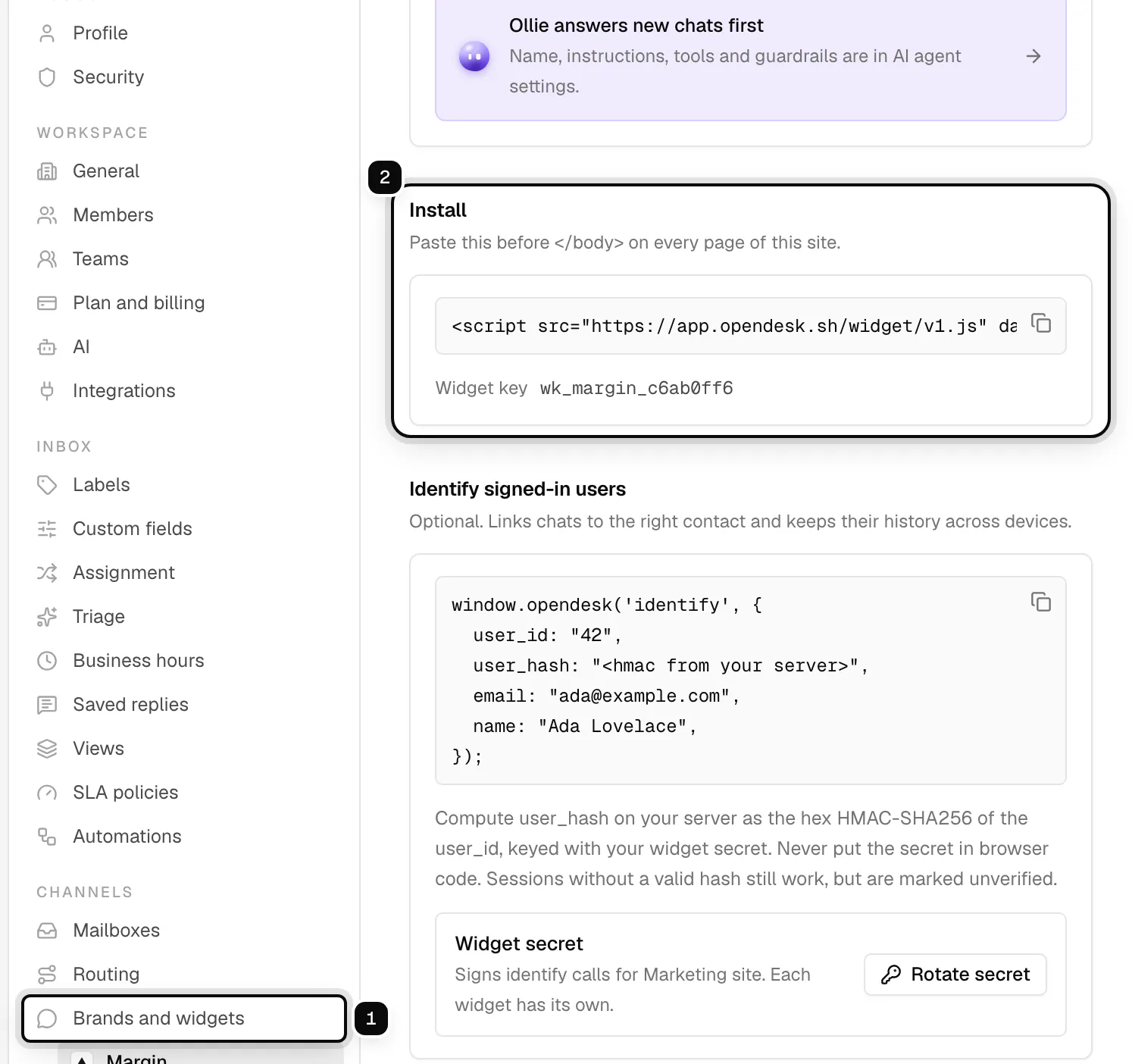Click the widget key wk_margin_c6ab0ff6
The image size is (1132, 1064).
[x=636, y=388]
